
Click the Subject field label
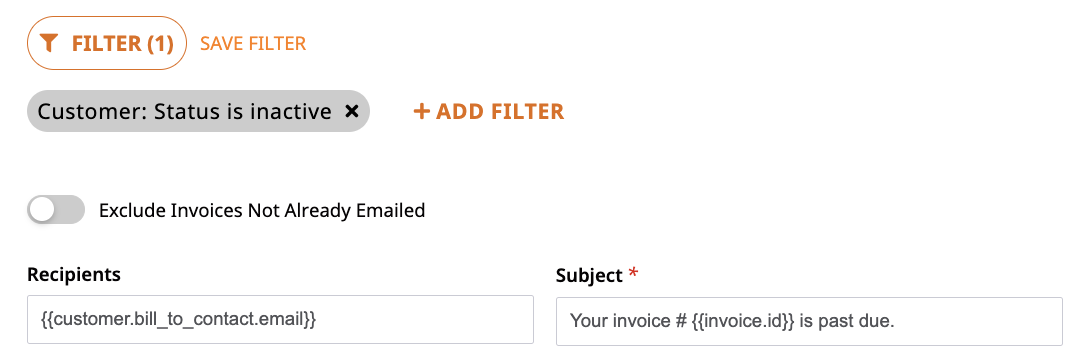click(x=589, y=276)
